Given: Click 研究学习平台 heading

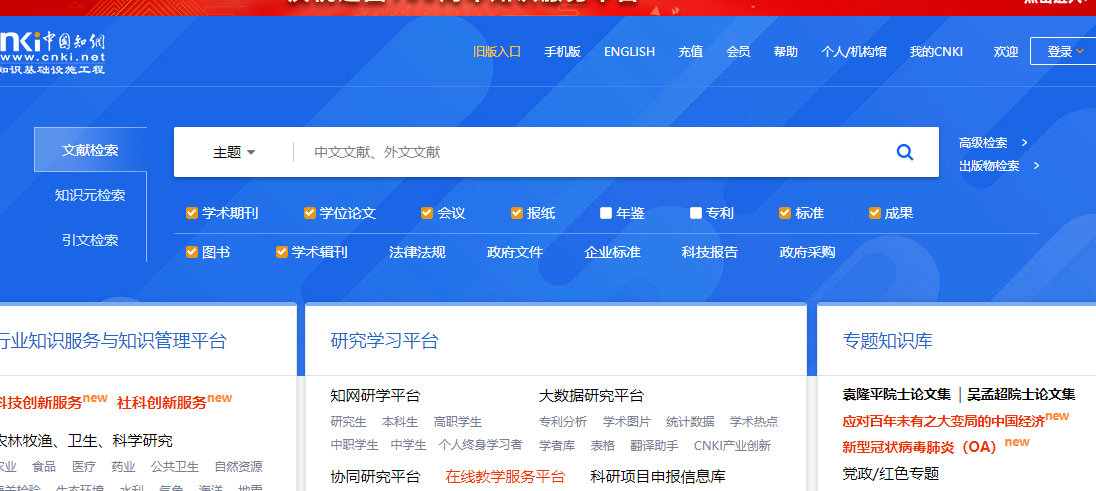Looking at the screenshot, I should [x=384, y=341].
